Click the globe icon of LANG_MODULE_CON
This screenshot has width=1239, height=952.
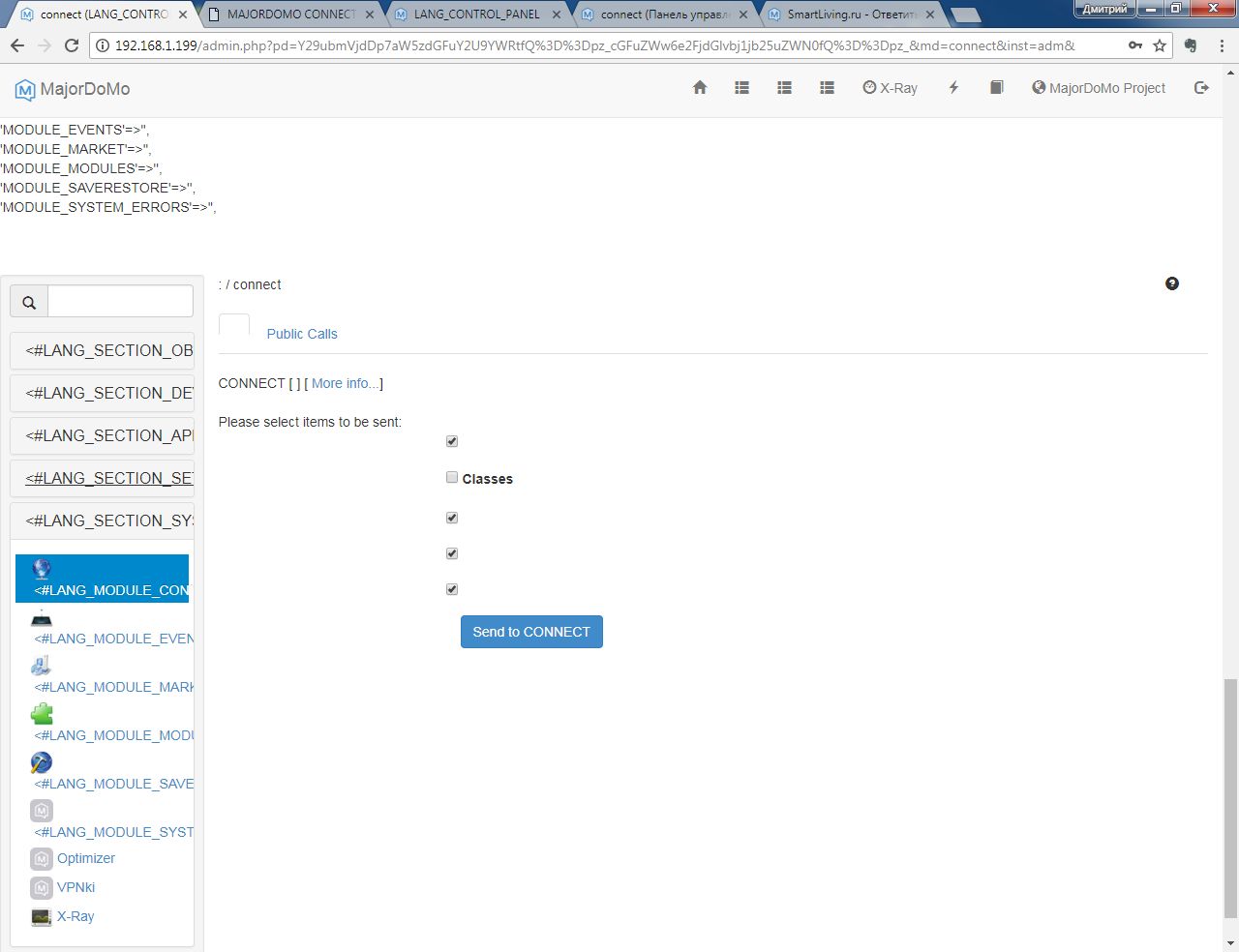tap(42, 569)
